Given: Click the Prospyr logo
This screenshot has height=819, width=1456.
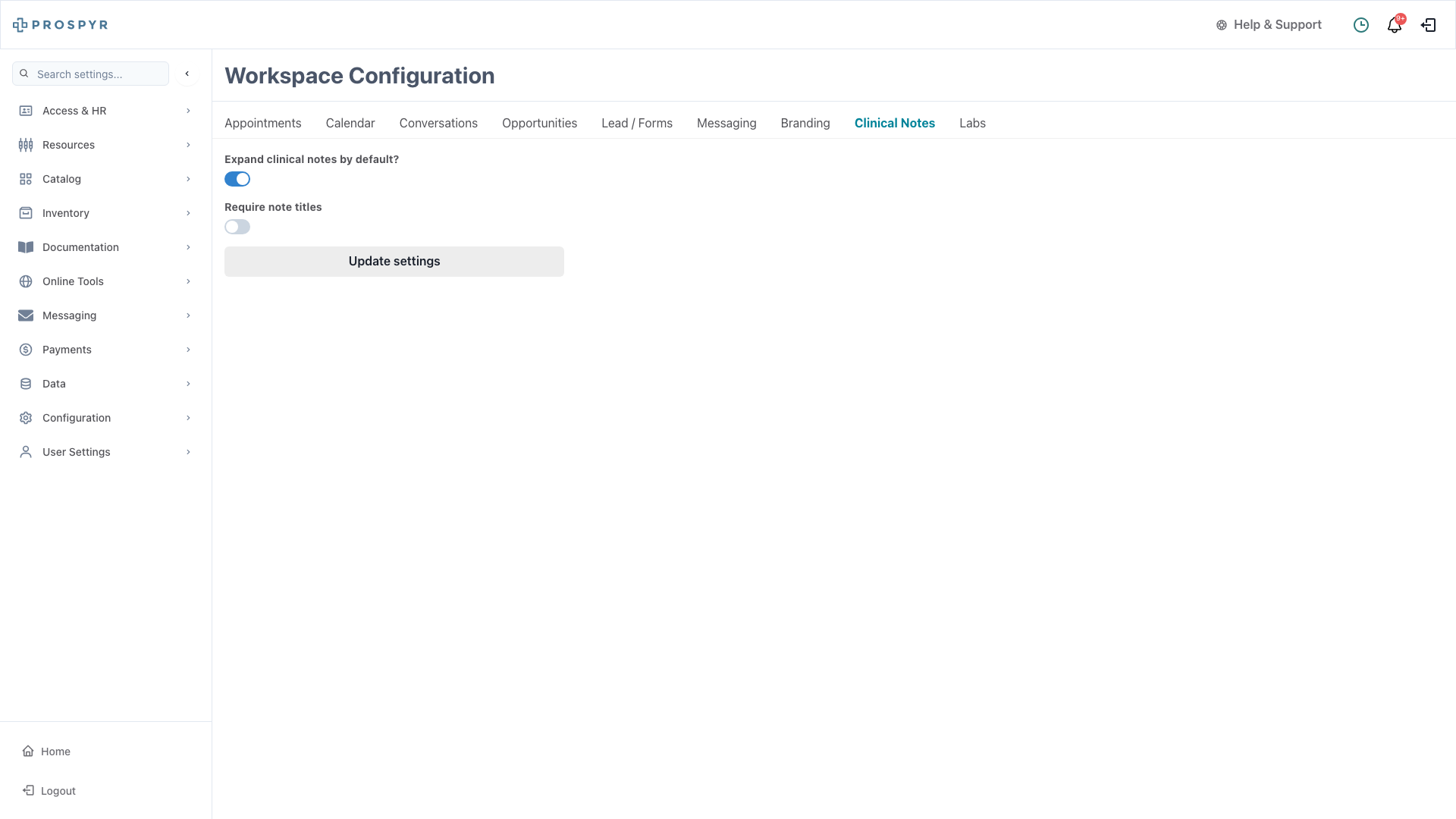Looking at the screenshot, I should pos(61,25).
